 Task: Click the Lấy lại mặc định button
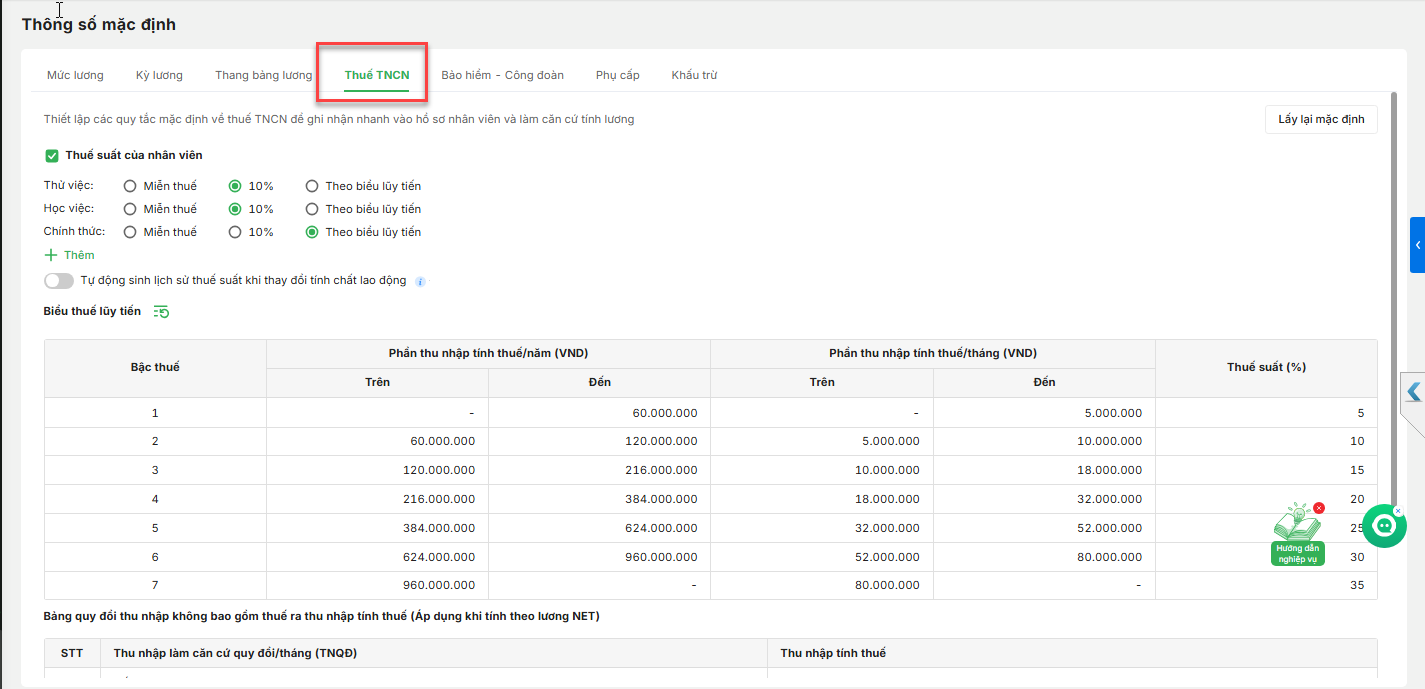(x=1321, y=120)
